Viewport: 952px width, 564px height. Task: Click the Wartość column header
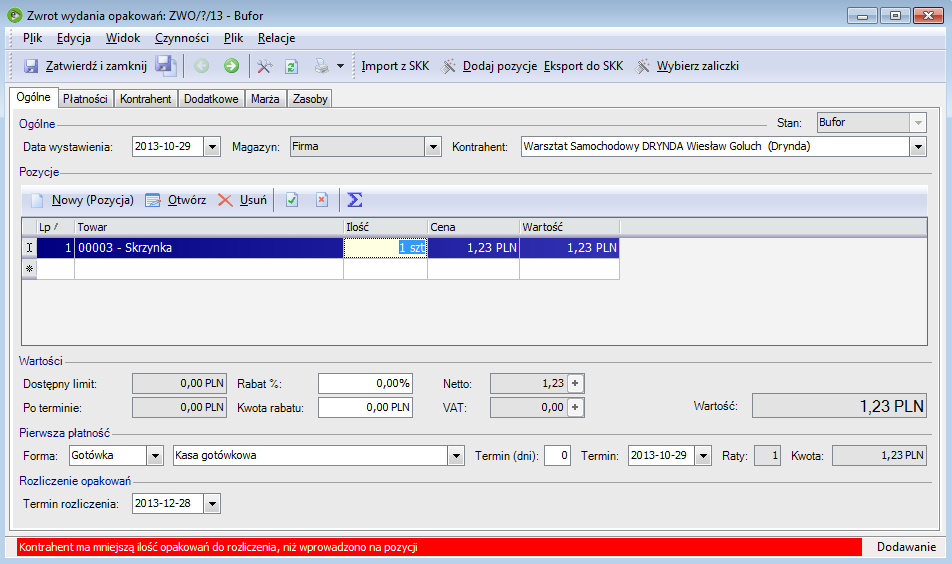point(570,228)
